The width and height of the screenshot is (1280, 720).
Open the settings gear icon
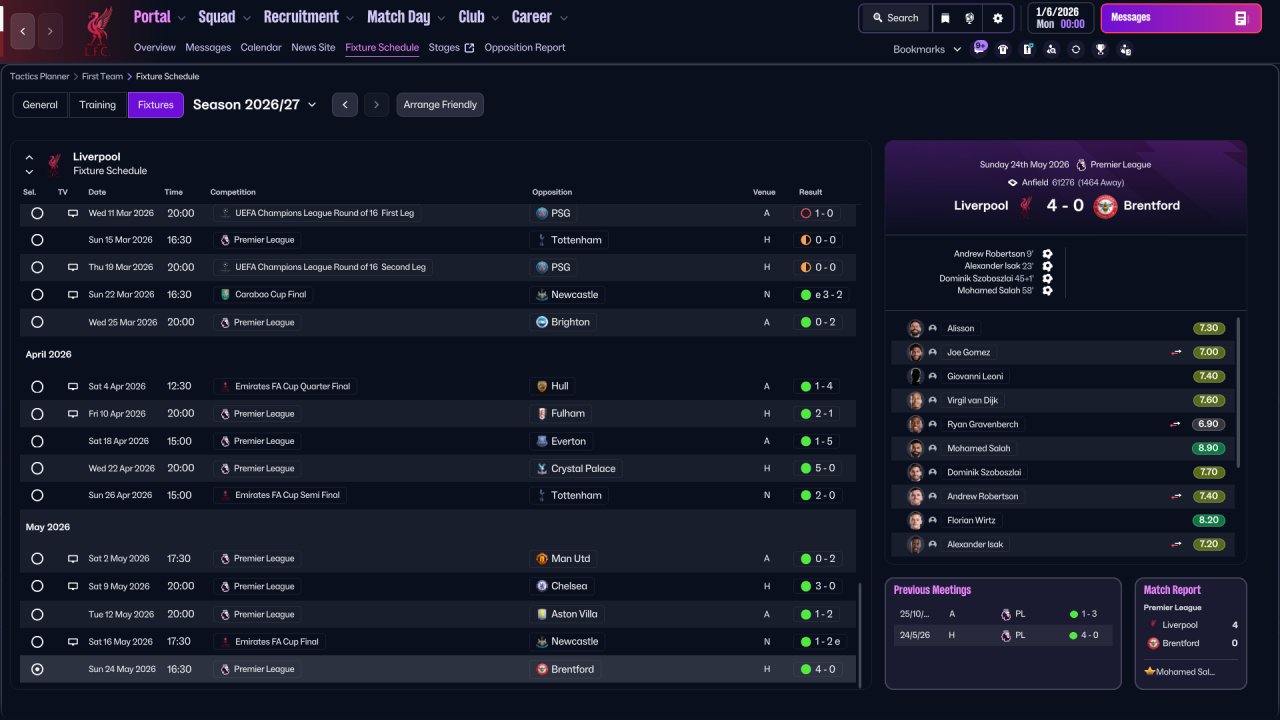[x=998, y=18]
